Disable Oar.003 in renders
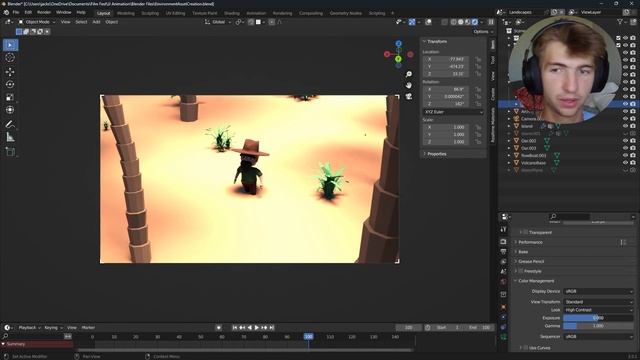 633,148
